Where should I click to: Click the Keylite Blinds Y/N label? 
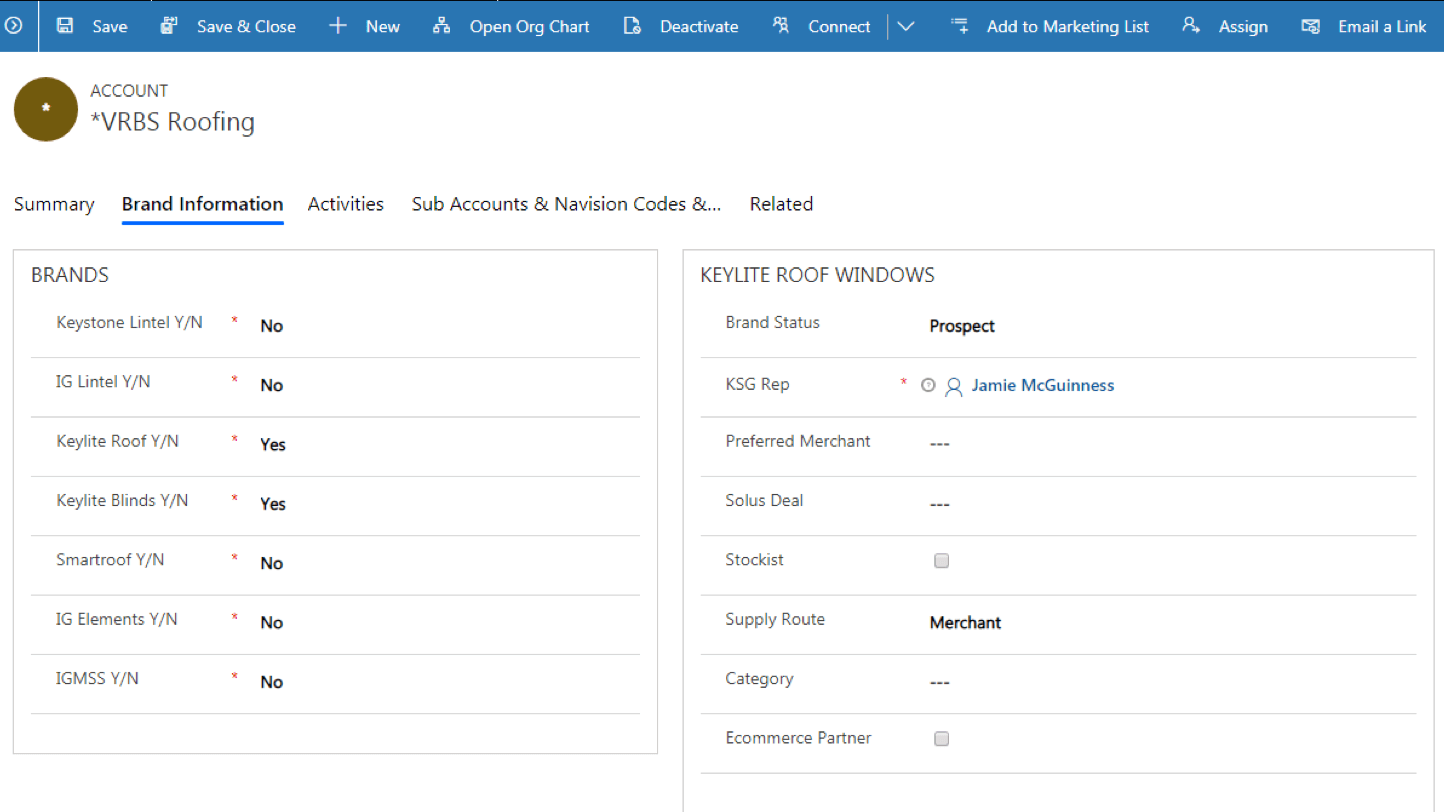pyautogui.click(x=122, y=500)
